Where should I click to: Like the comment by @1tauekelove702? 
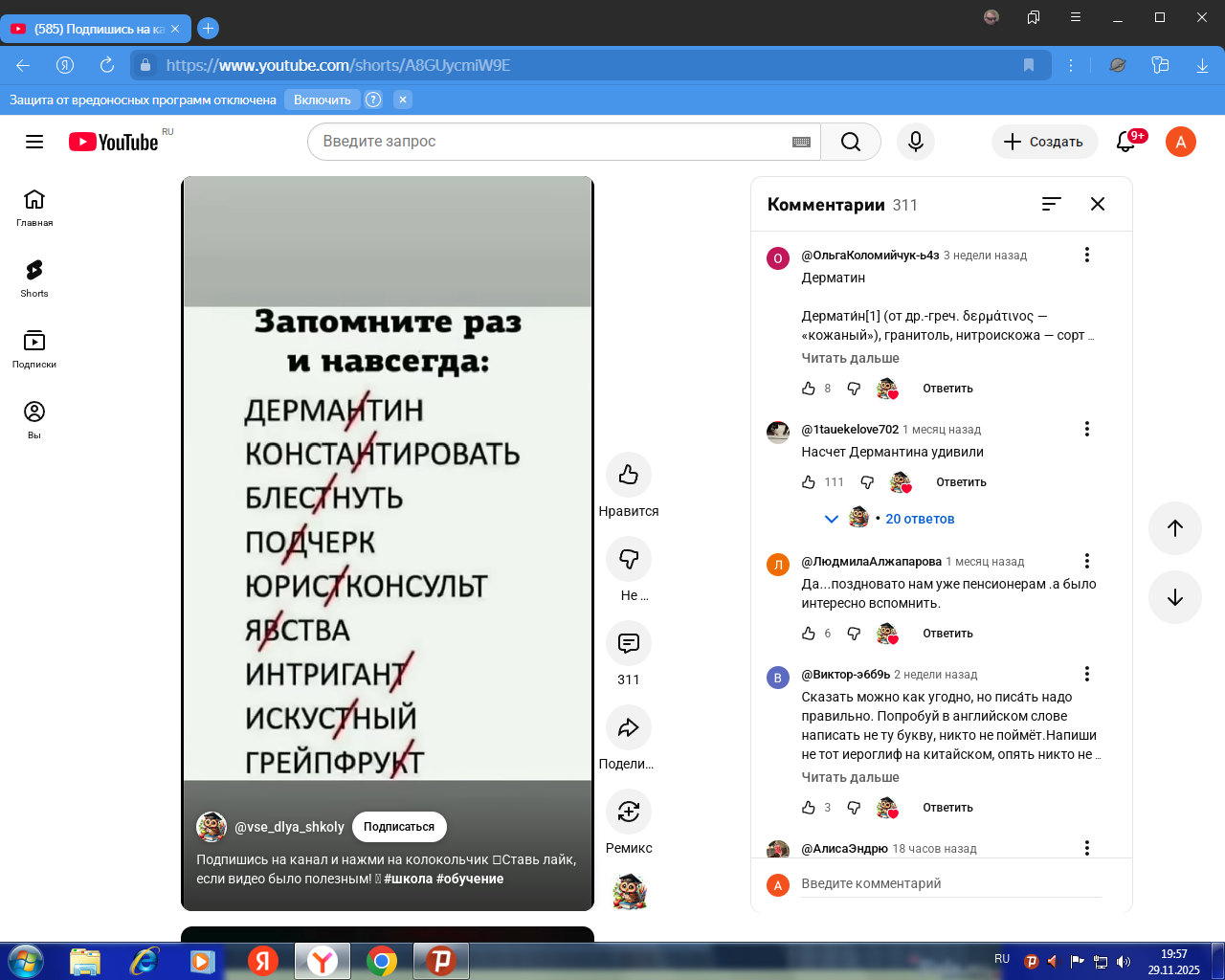[x=809, y=482]
